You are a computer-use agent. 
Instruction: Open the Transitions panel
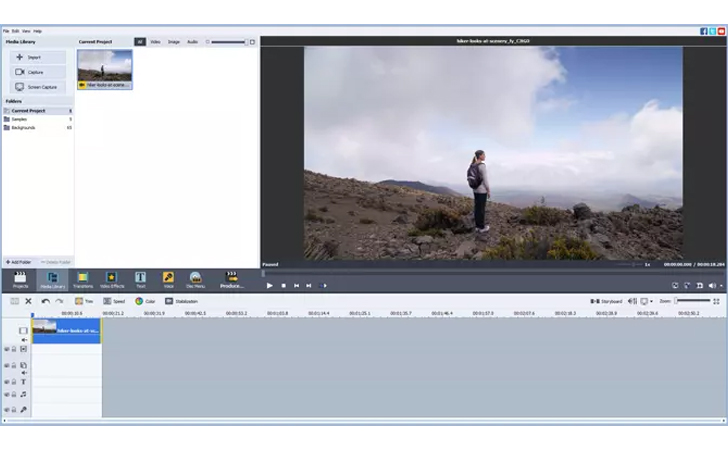83,280
